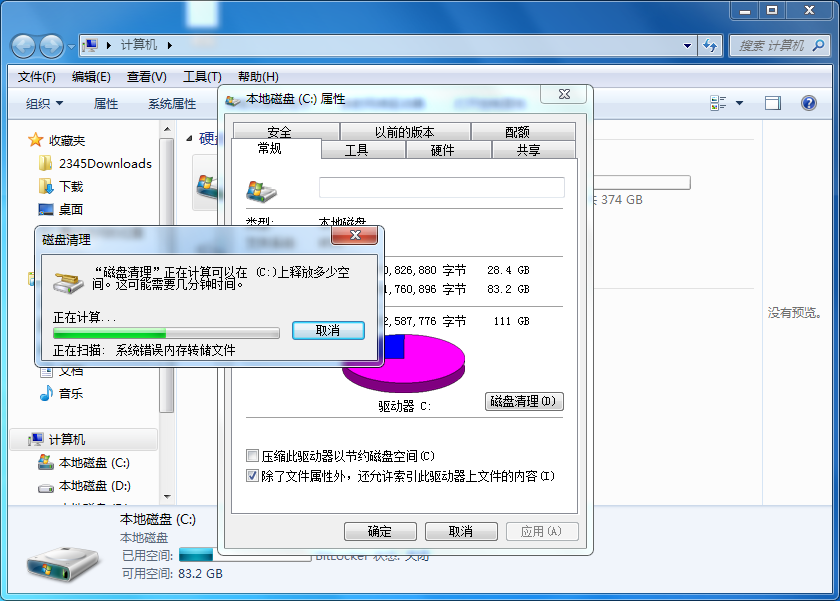Image resolution: width=840 pixels, height=601 pixels.
Task: Select 本地磁盘 (D:) in navigation tree
Action: pos(84,486)
